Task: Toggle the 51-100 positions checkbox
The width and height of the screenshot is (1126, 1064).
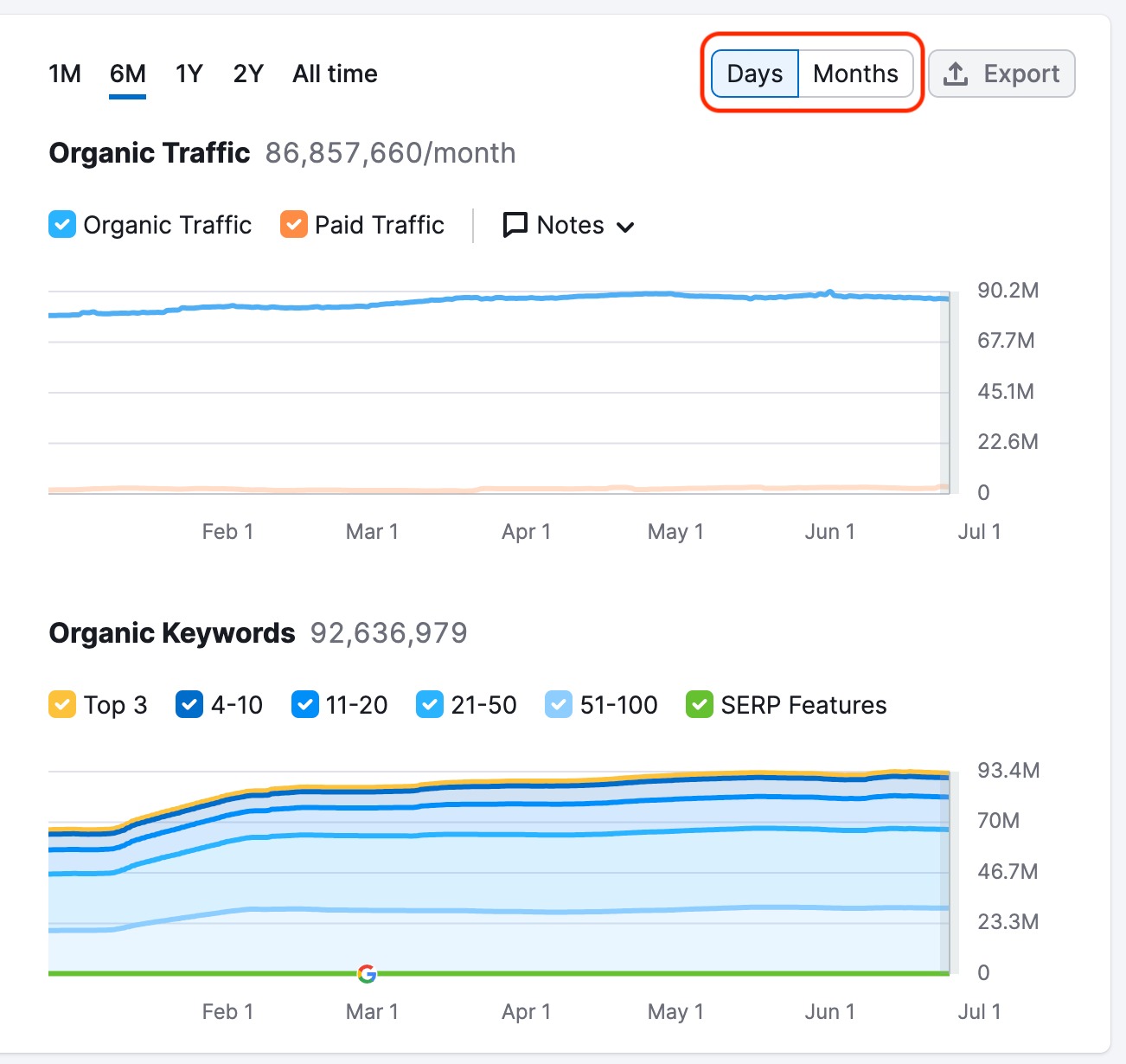Action: click(559, 705)
